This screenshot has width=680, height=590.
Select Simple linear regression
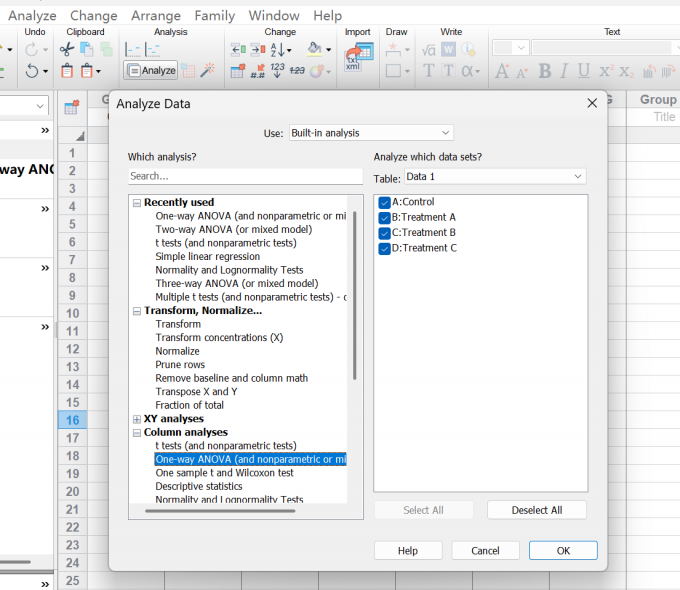(208, 256)
